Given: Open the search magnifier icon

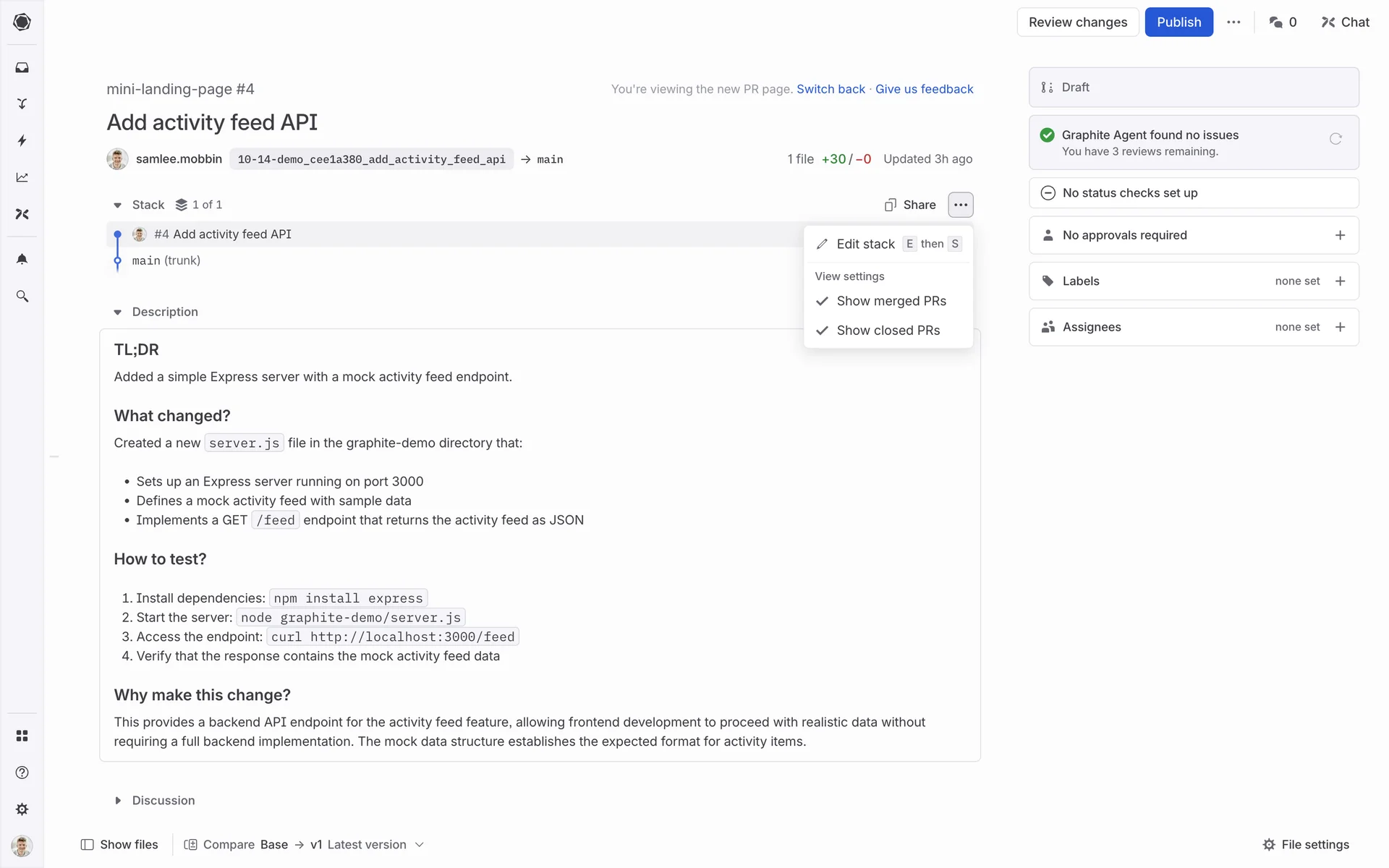Looking at the screenshot, I should [22, 296].
